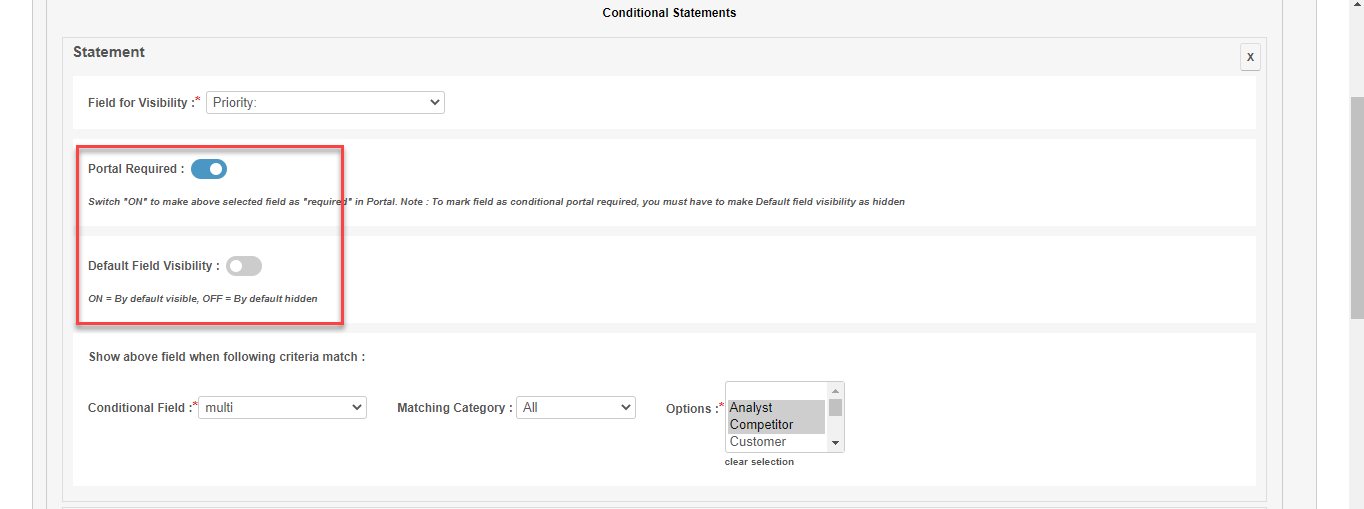Screen dimensions: 1364x509
Task: Click the Options list scroll-down arrow
Action: click(x=836, y=444)
